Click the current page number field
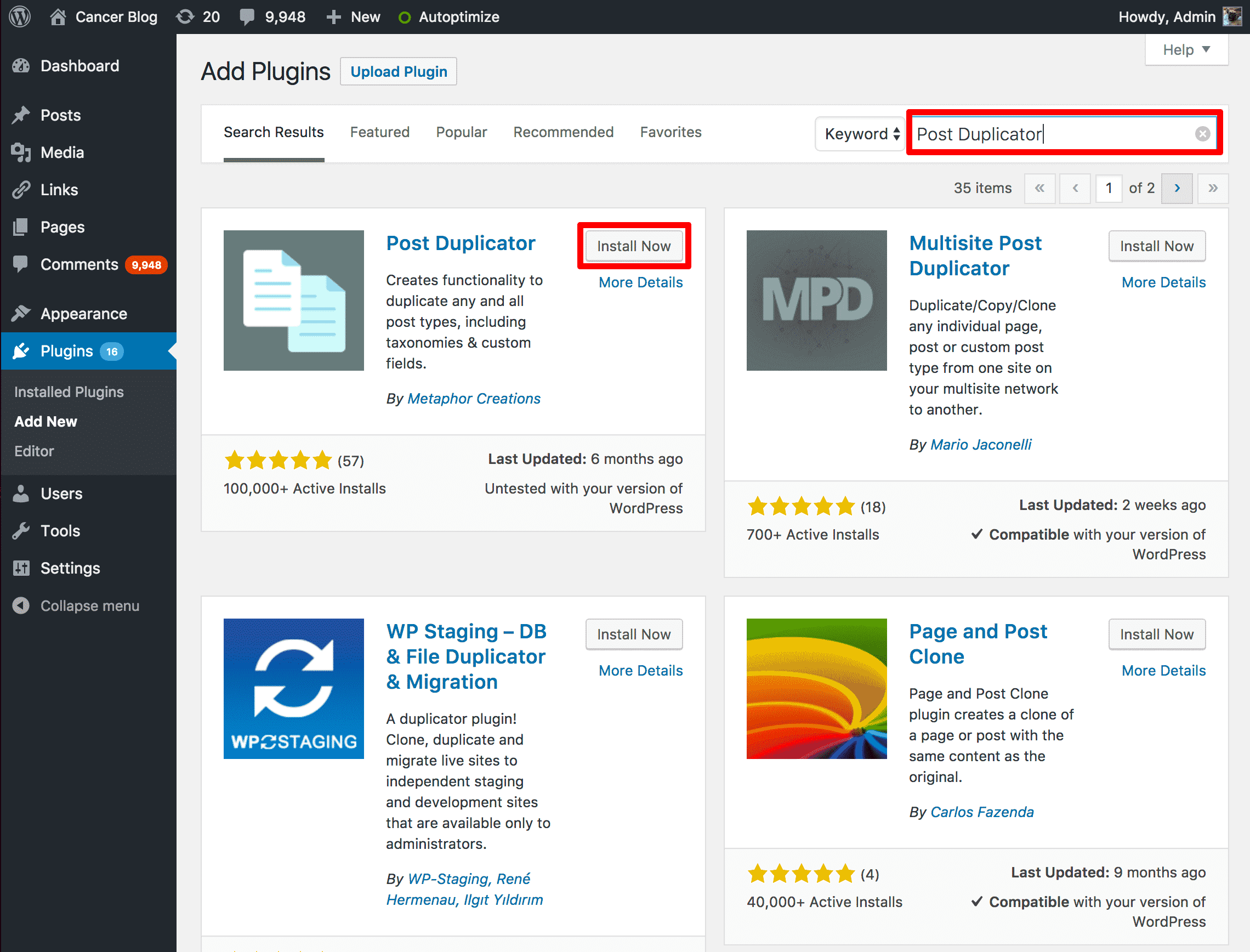The height and width of the screenshot is (952, 1250). 1109,188
